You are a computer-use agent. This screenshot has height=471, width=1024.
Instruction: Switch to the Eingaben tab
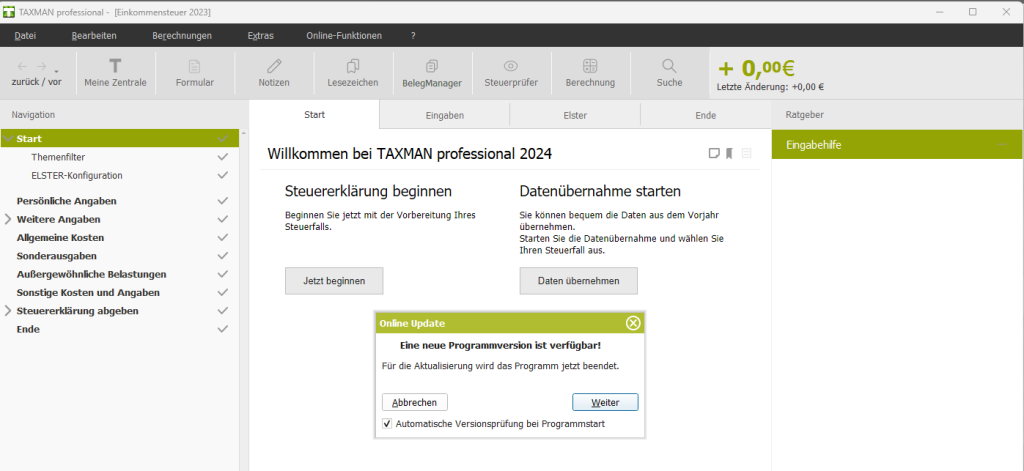pyautogui.click(x=444, y=115)
